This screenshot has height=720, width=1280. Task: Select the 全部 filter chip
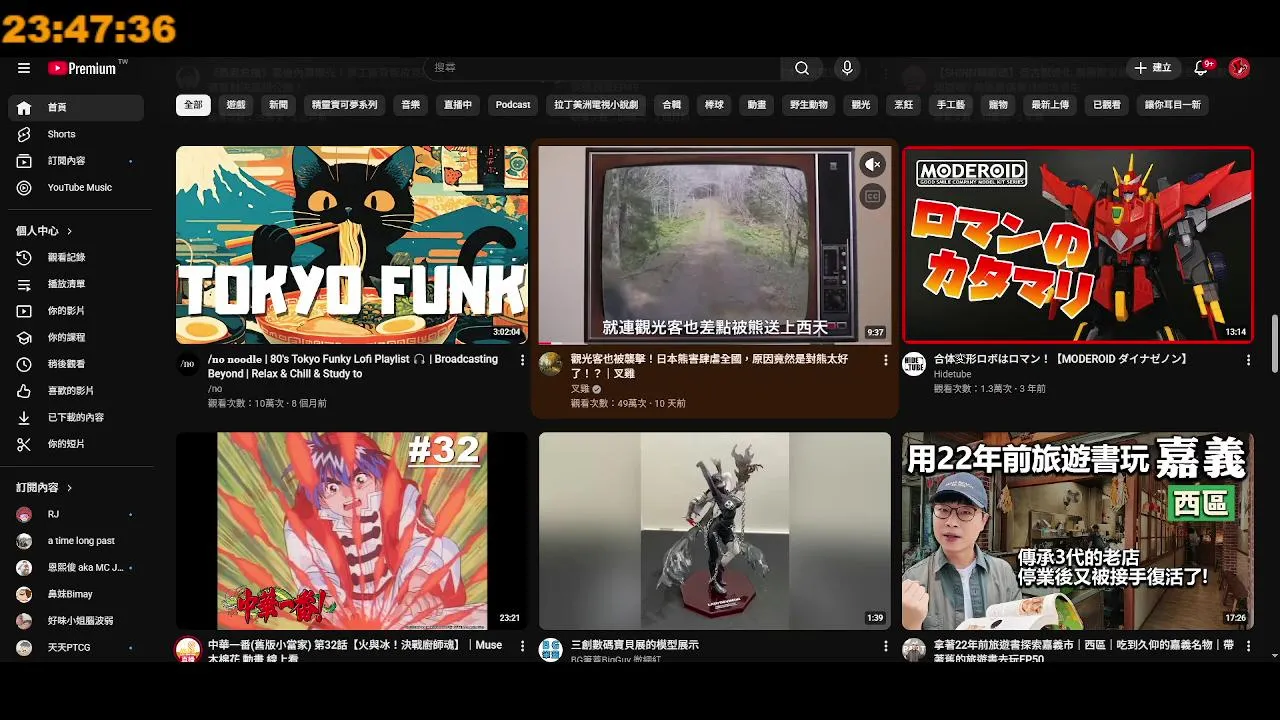[x=193, y=105]
